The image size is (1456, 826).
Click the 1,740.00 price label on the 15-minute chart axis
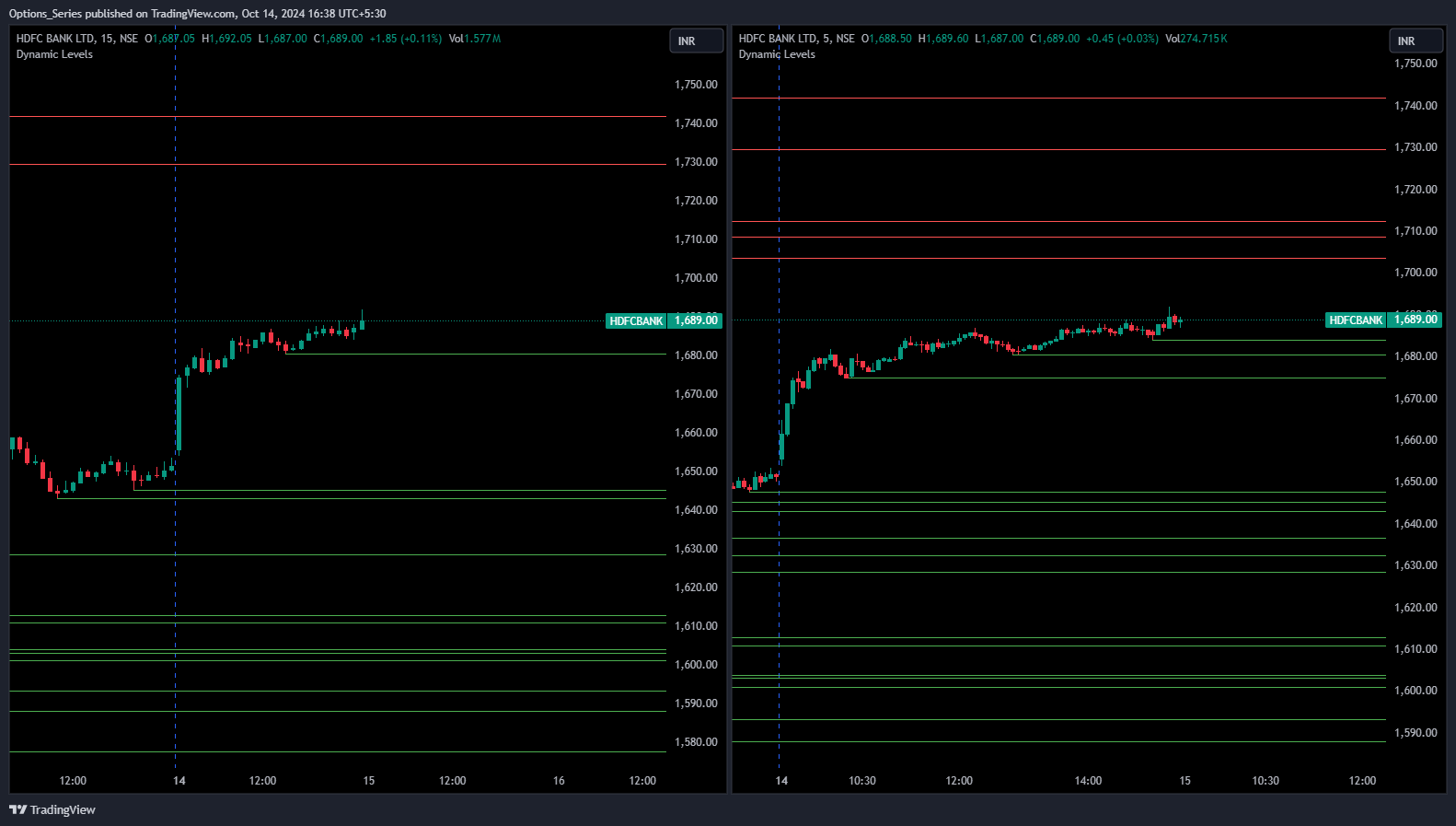click(696, 123)
